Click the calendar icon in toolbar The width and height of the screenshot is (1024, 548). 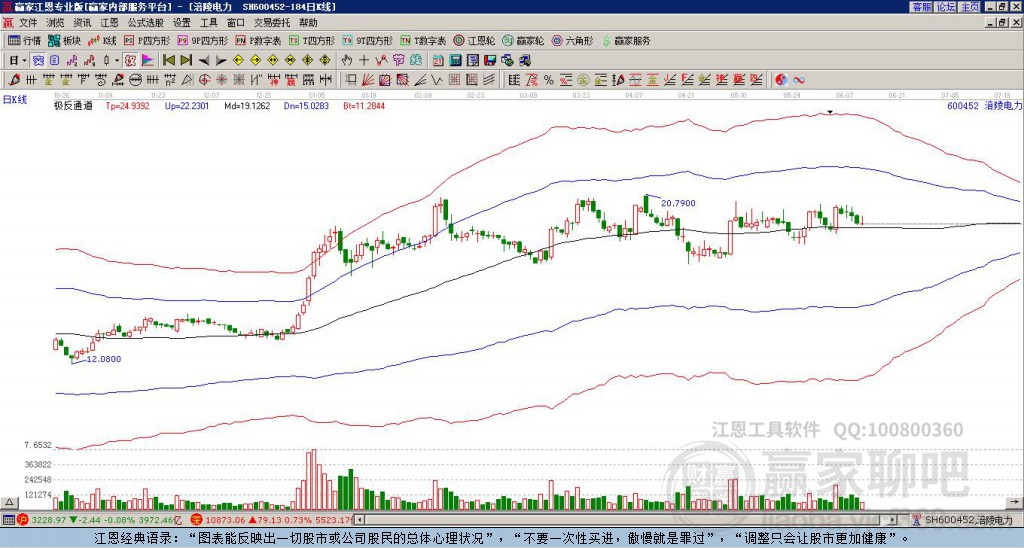tap(438, 61)
